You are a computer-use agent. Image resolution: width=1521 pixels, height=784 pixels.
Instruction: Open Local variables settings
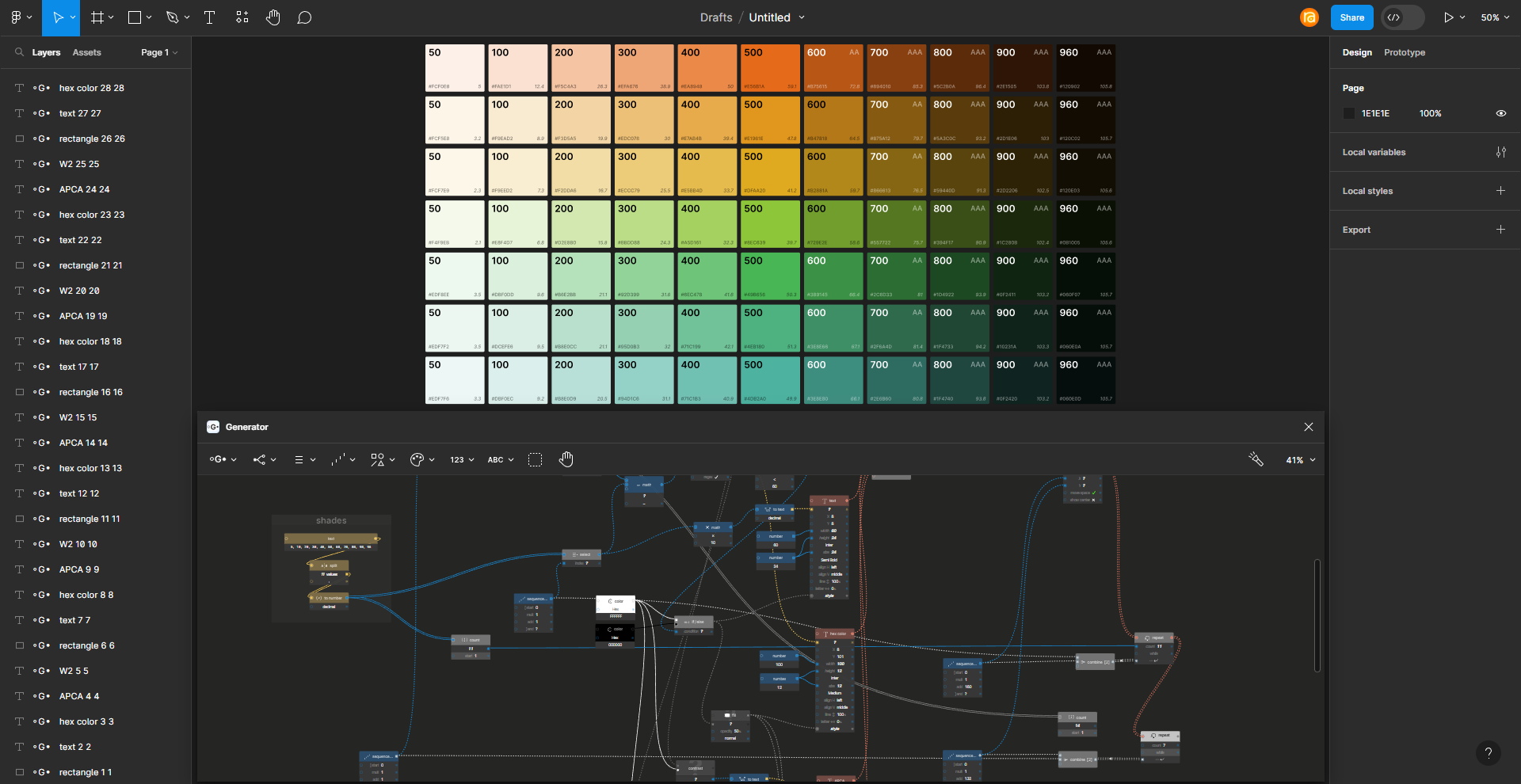pyautogui.click(x=1501, y=151)
